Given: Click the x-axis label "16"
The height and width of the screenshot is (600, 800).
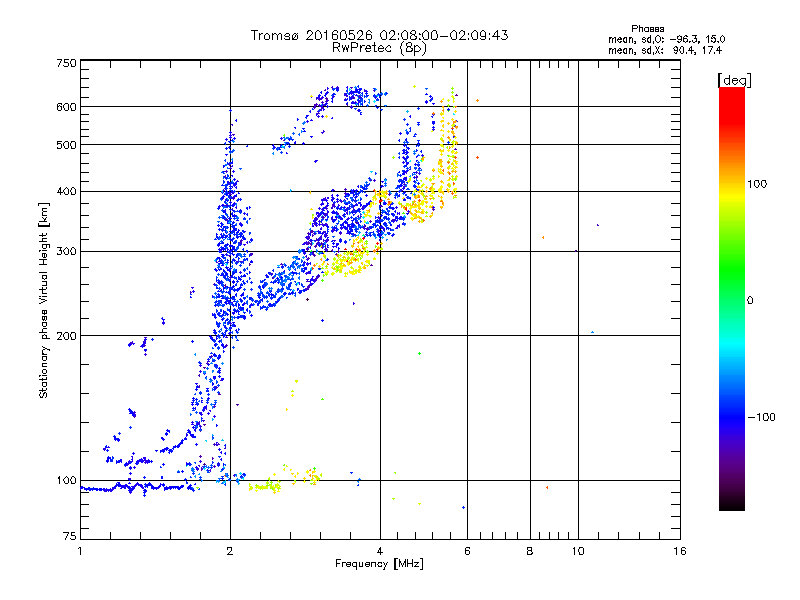Looking at the screenshot, I should coord(680,551).
